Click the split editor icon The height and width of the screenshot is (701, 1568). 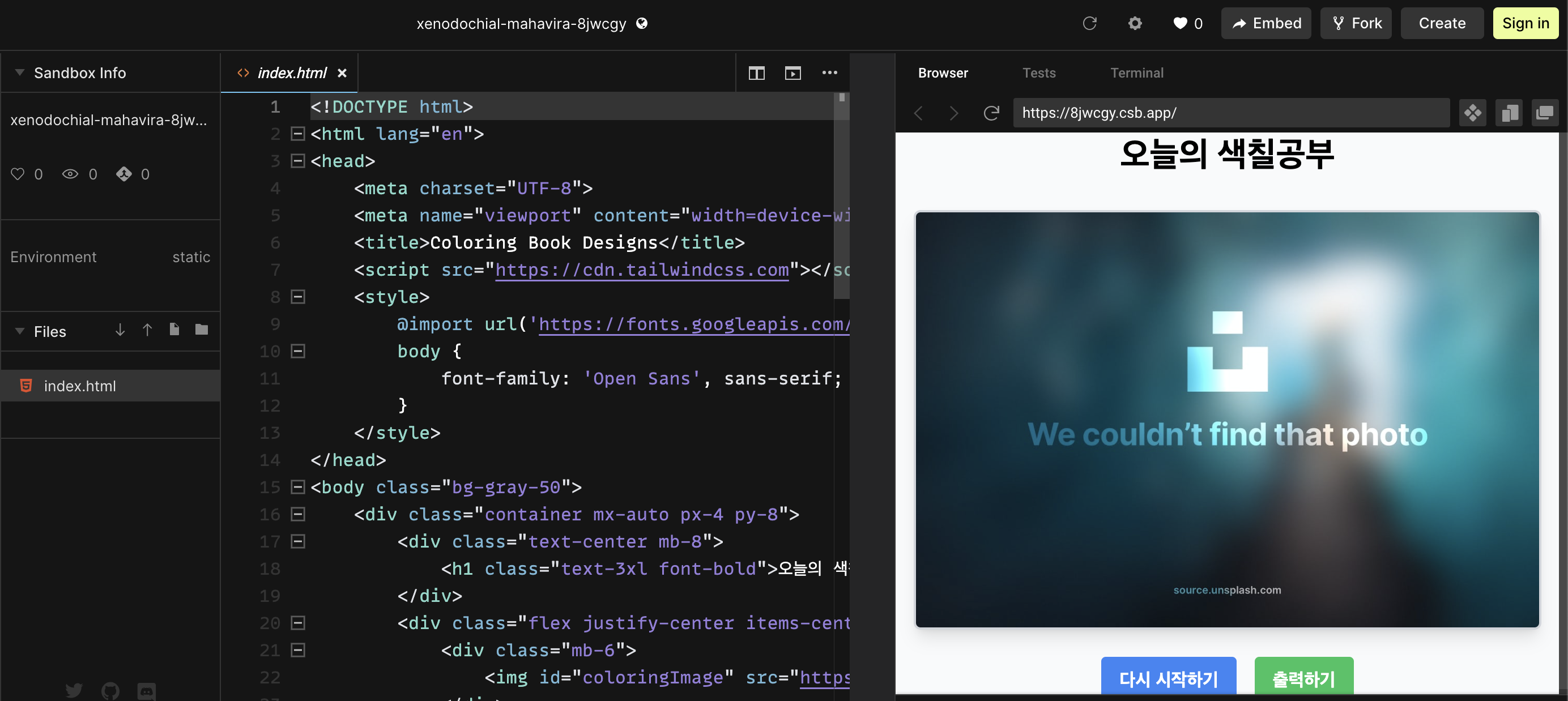point(756,73)
